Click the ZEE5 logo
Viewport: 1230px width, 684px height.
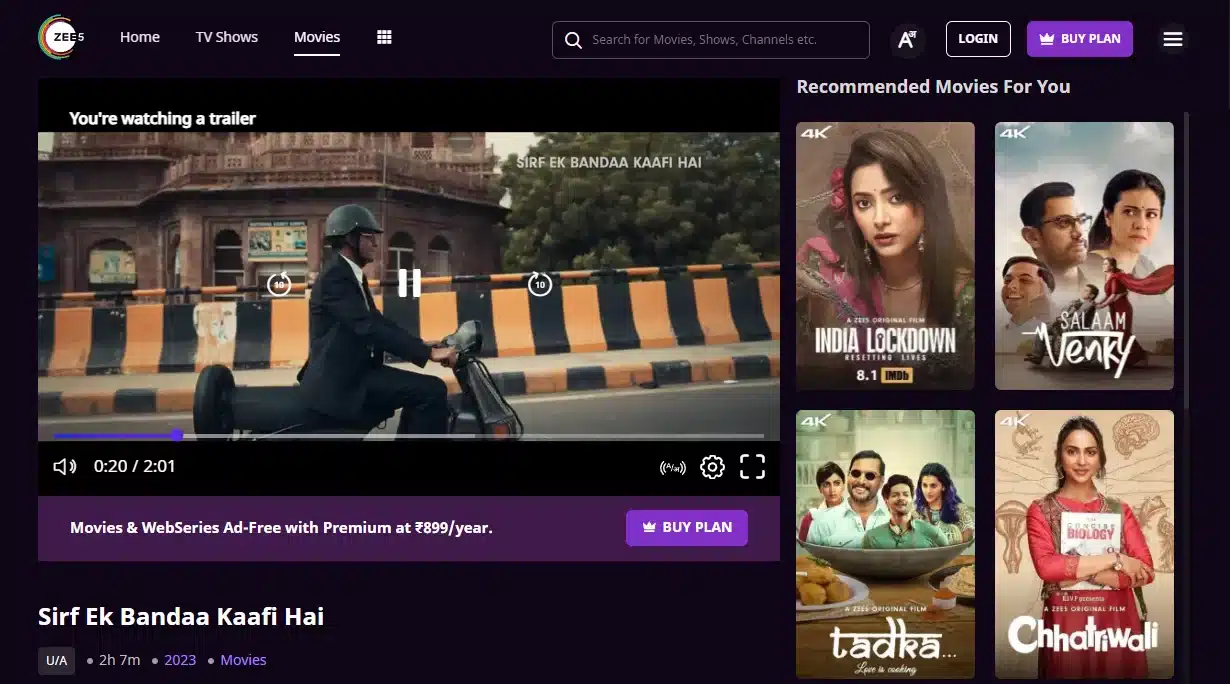tap(63, 38)
